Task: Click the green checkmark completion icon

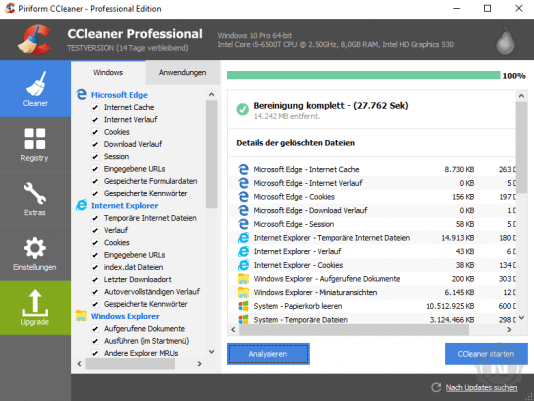Action: [242, 109]
